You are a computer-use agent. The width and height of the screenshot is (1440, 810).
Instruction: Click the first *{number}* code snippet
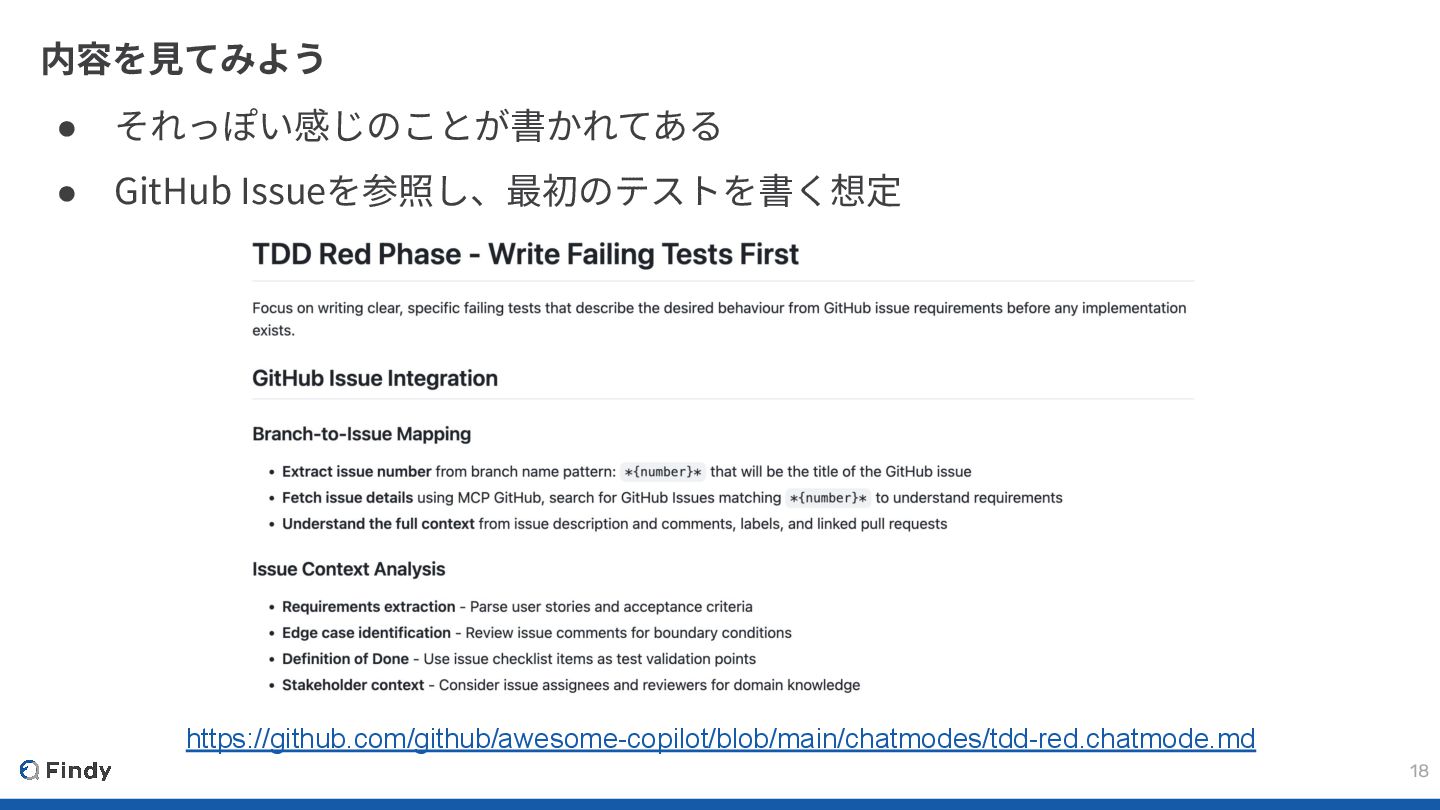662,472
